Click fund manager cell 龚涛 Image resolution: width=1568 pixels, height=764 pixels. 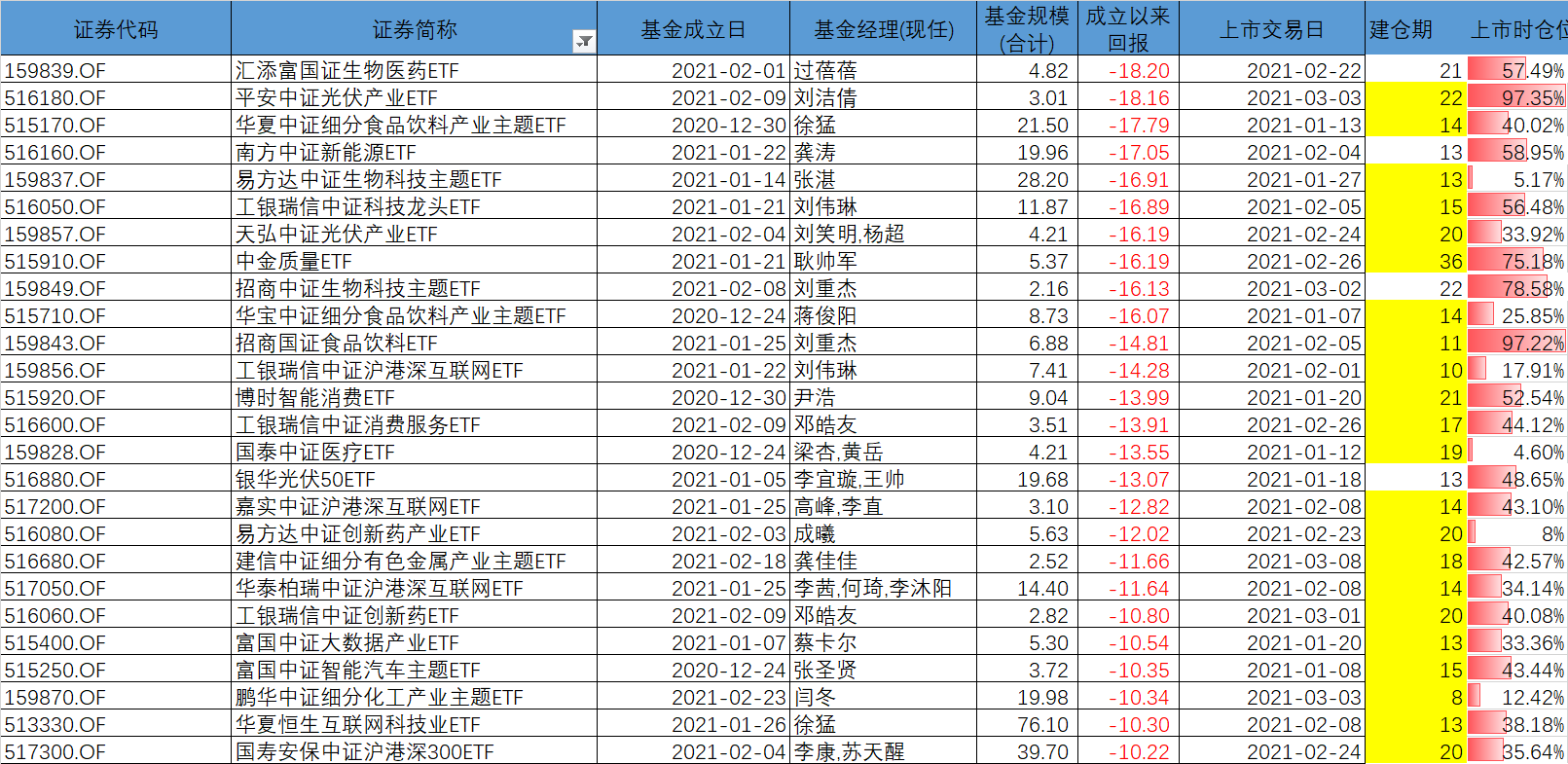coord(883,152)
